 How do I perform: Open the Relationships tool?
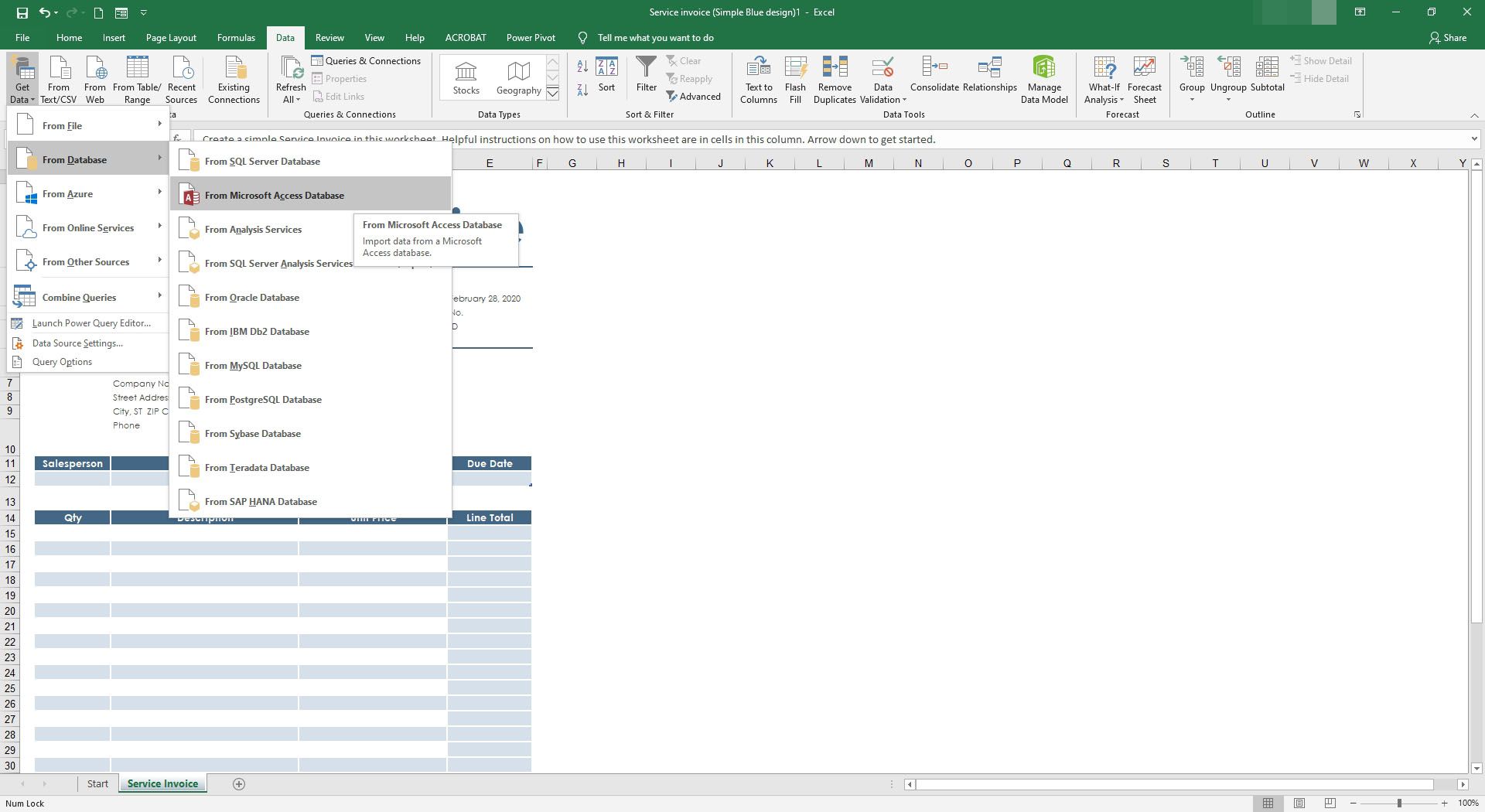click(x=989, y=75)
